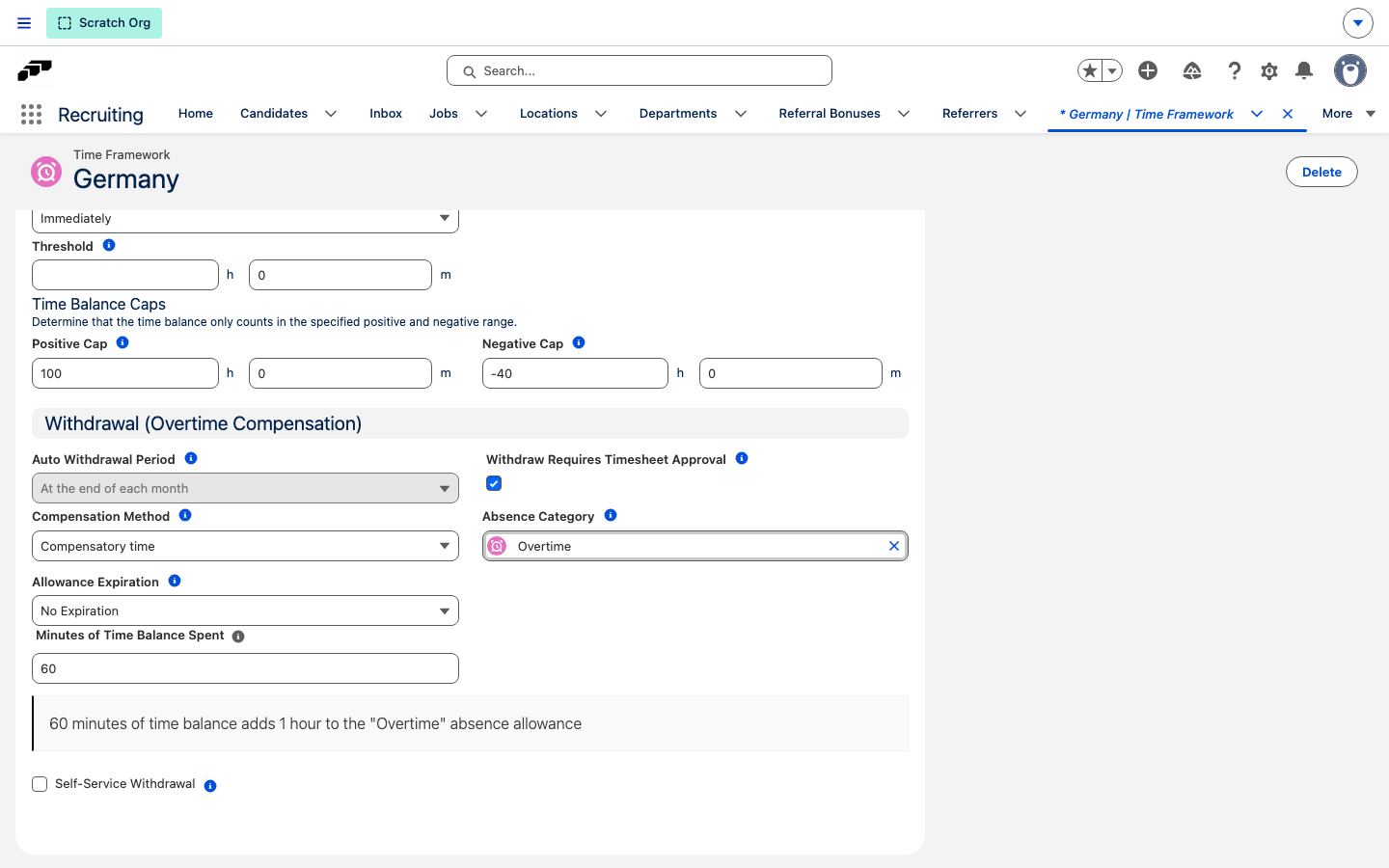This screenshot has height=868, width=1389.
Task: Click the Delete button
Action: point(1321,172)
